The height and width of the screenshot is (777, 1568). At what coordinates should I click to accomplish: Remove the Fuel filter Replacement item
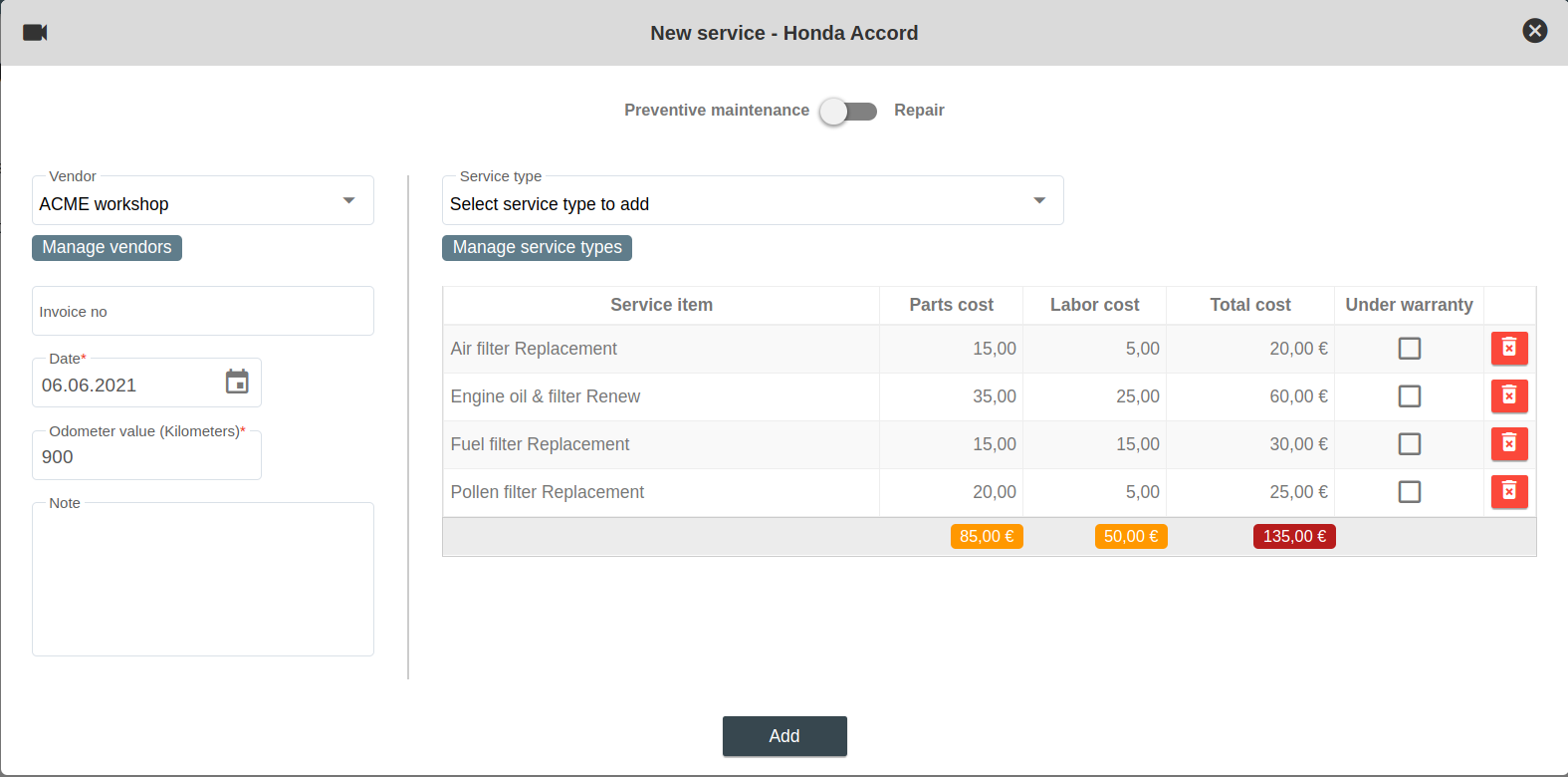[x=1508, y=444]
